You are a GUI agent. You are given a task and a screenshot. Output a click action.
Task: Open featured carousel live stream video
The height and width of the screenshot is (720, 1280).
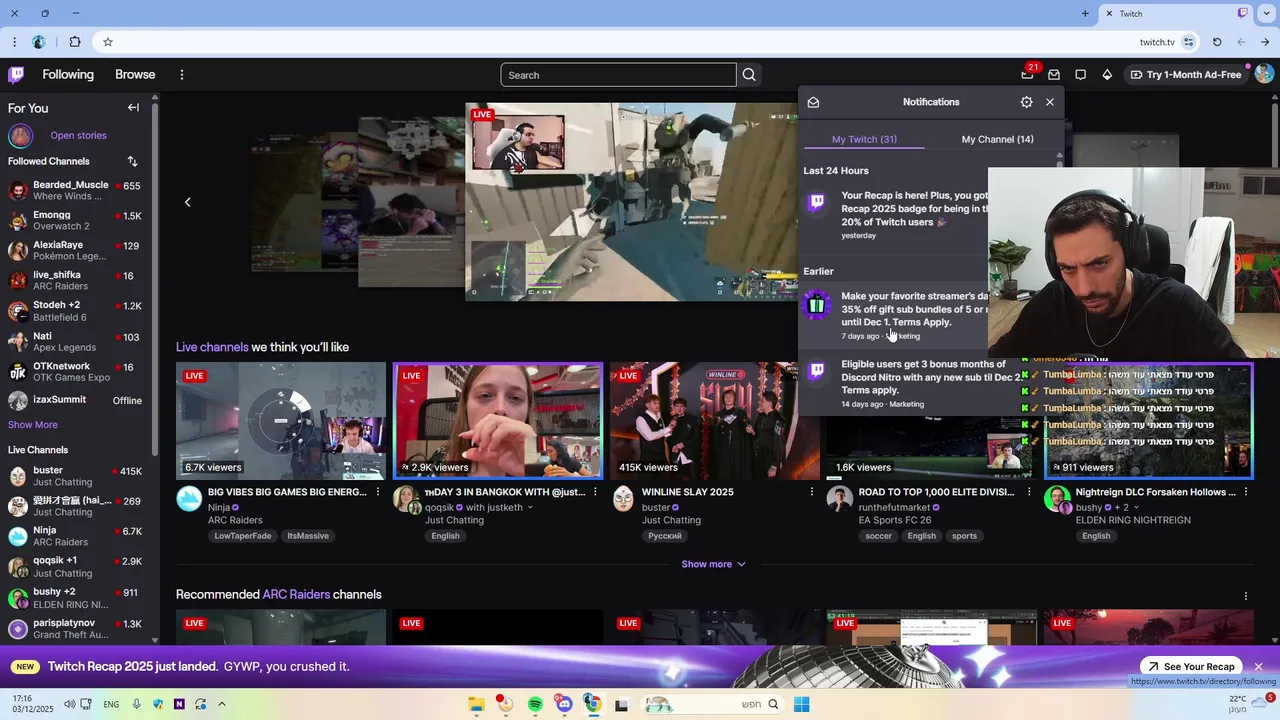[632, 202]
